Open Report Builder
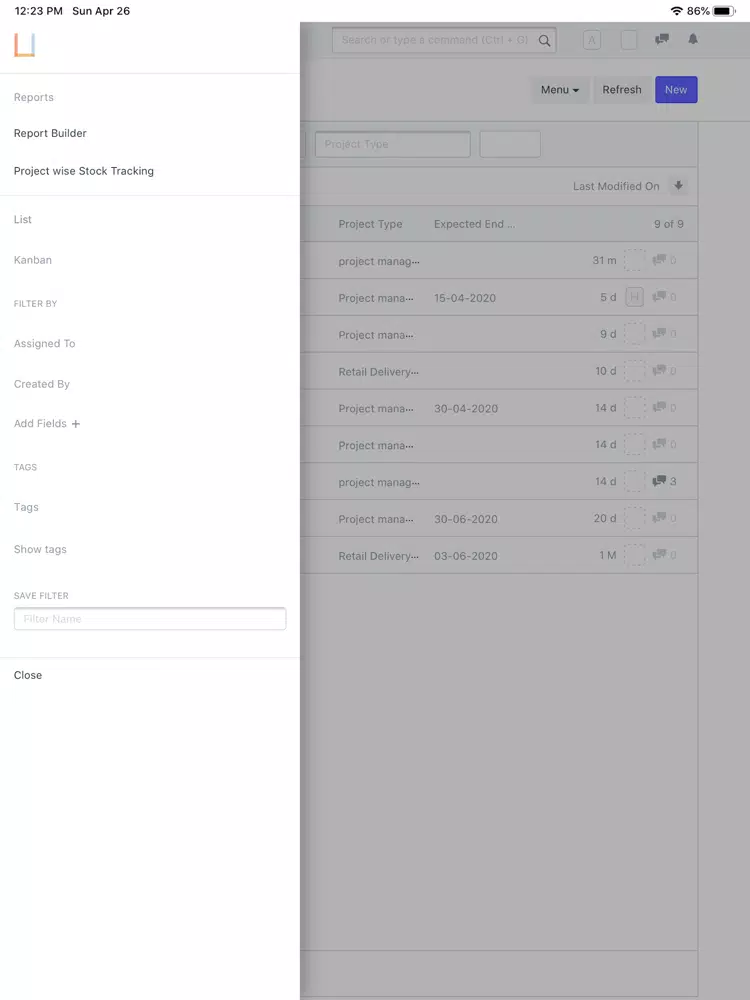750x1000 pixels. (50, 133)
